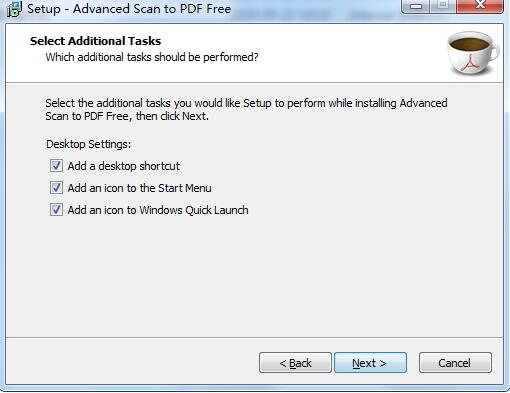Click the instruction paragraph about additional tasks
Screen dimensions: 510x393
[x=246, y=109]
